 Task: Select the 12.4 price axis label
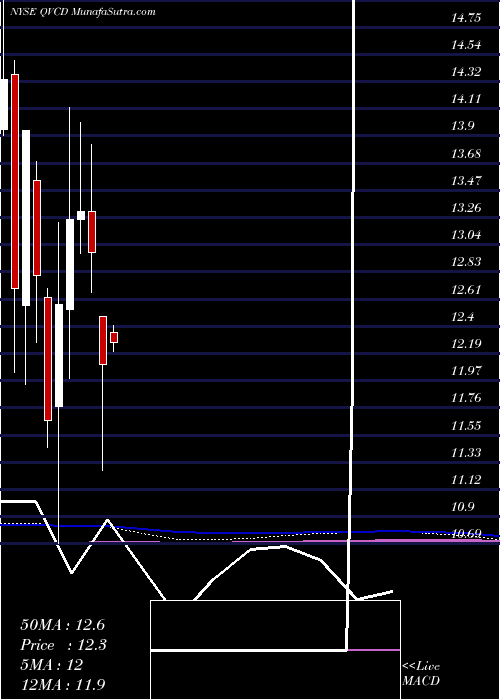point(462,317)
